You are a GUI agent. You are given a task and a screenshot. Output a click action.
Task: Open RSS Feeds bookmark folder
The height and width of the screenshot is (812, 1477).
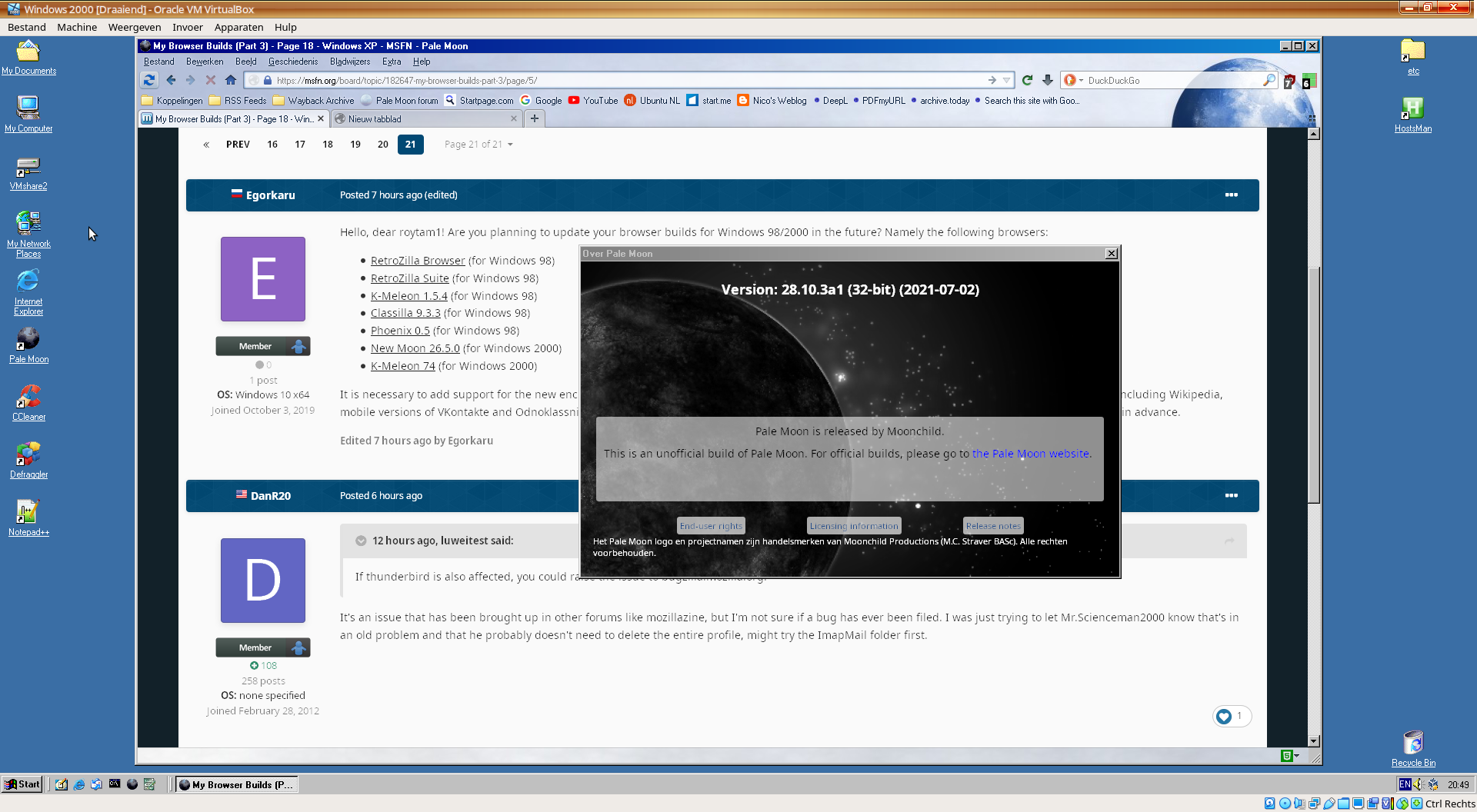[238, 101]
